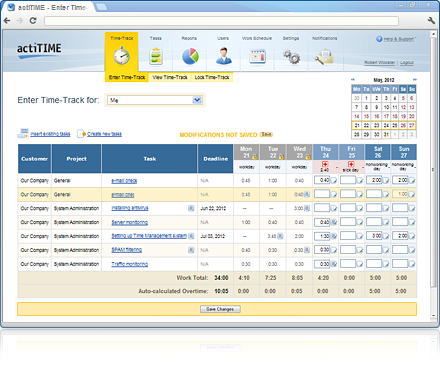The height and width of the screenshot is (367, 440).
Task: Open the Traffic monitoring task link
Action: (129, 264)
